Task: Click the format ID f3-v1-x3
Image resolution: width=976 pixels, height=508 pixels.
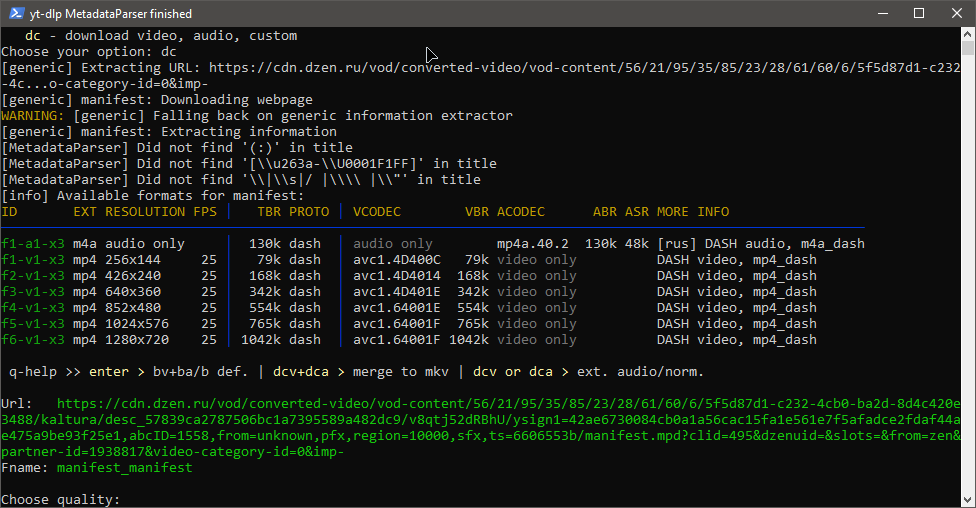Action: [33, 292]
